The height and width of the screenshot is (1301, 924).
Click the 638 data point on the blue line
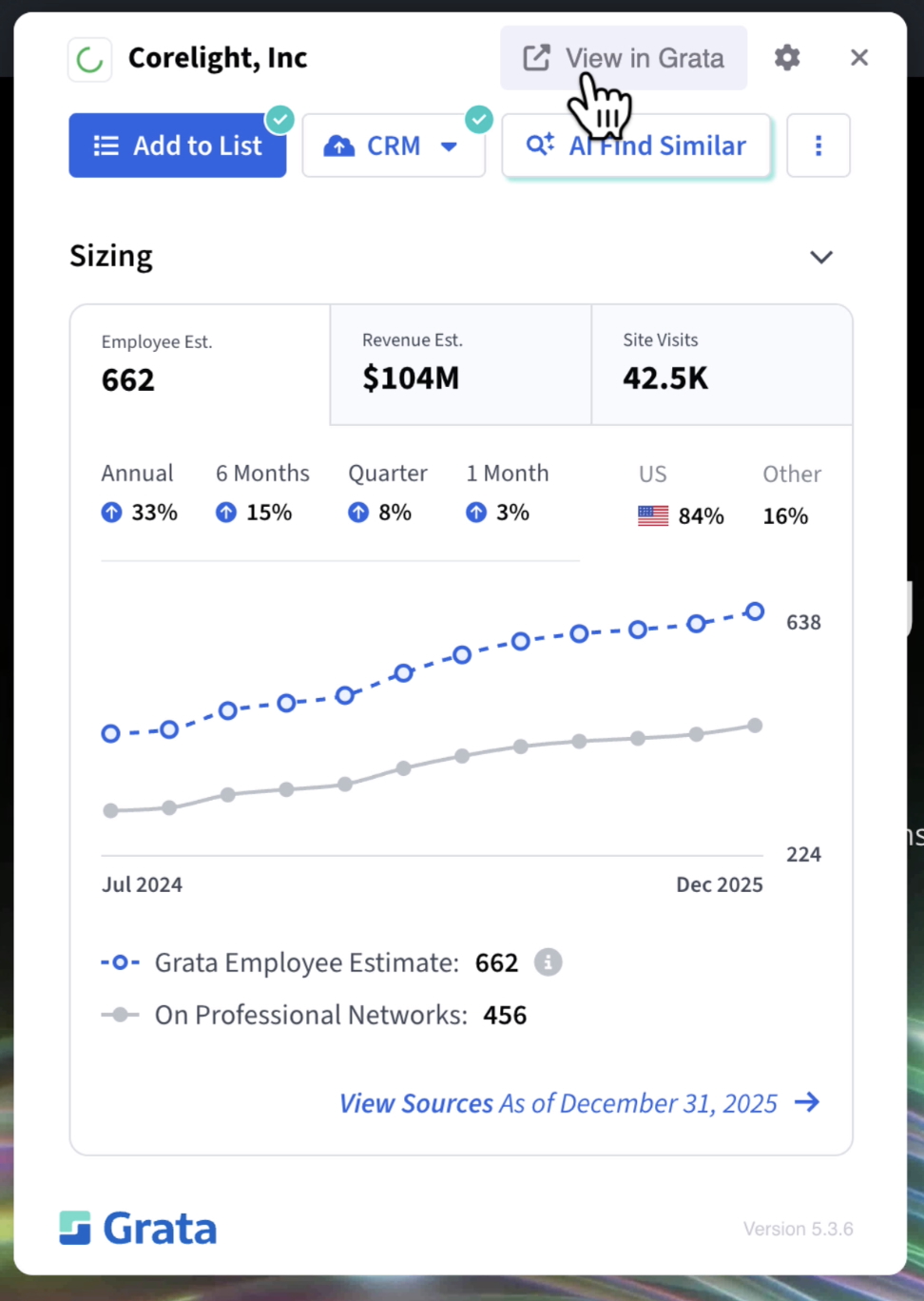[x=754, y=612]
